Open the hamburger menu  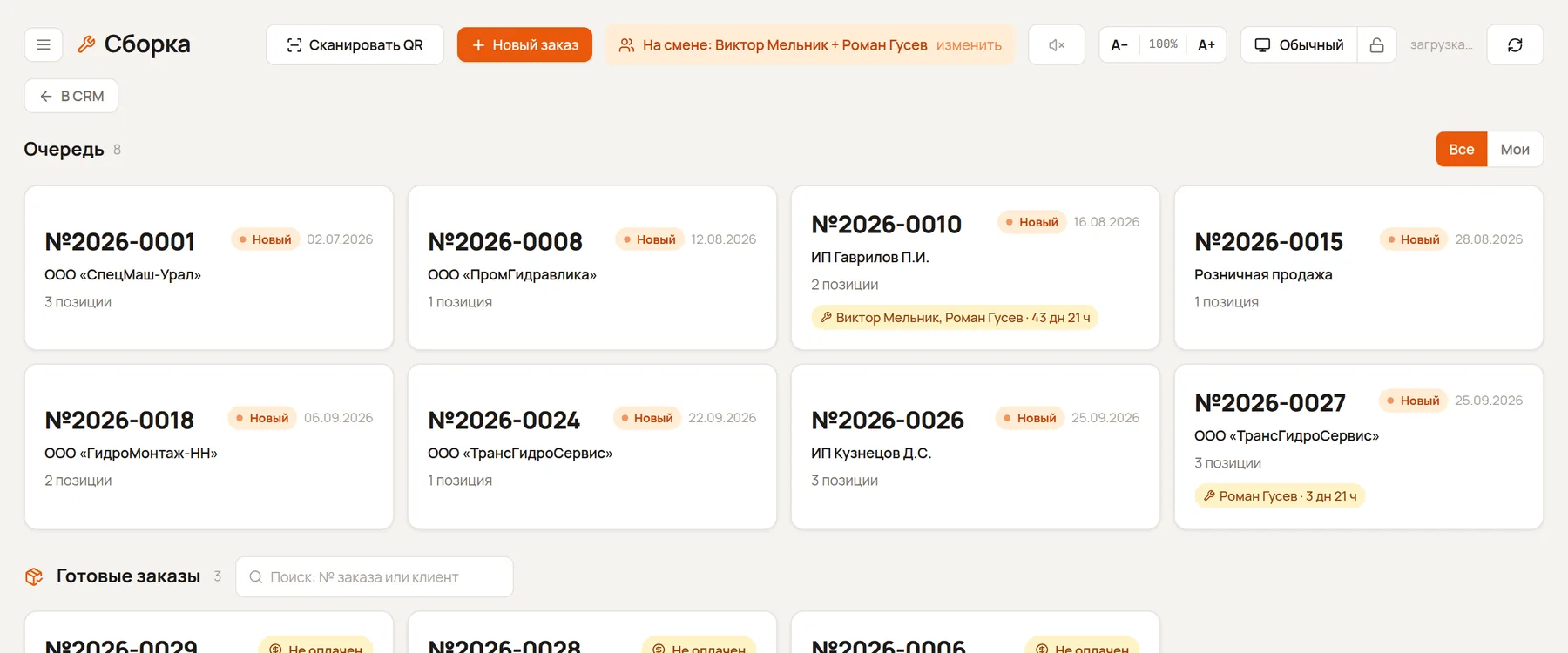click(44, 44)
